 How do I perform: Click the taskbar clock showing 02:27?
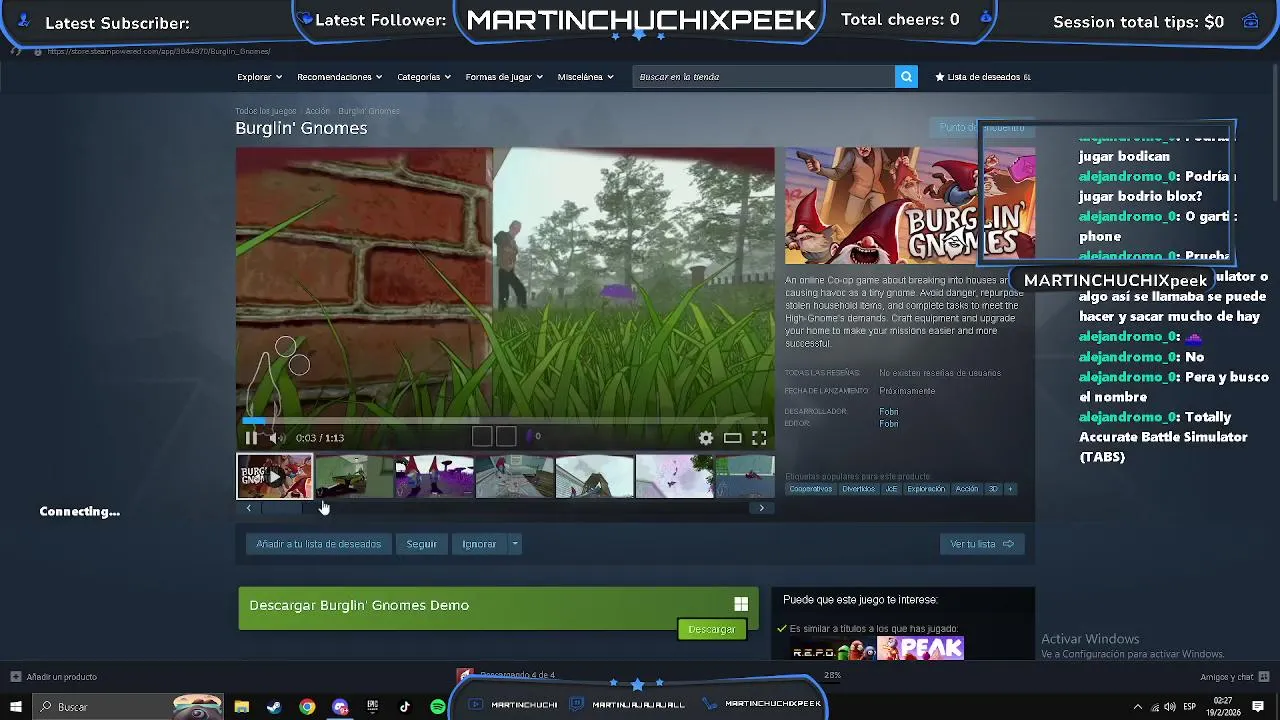(1222, 707)
